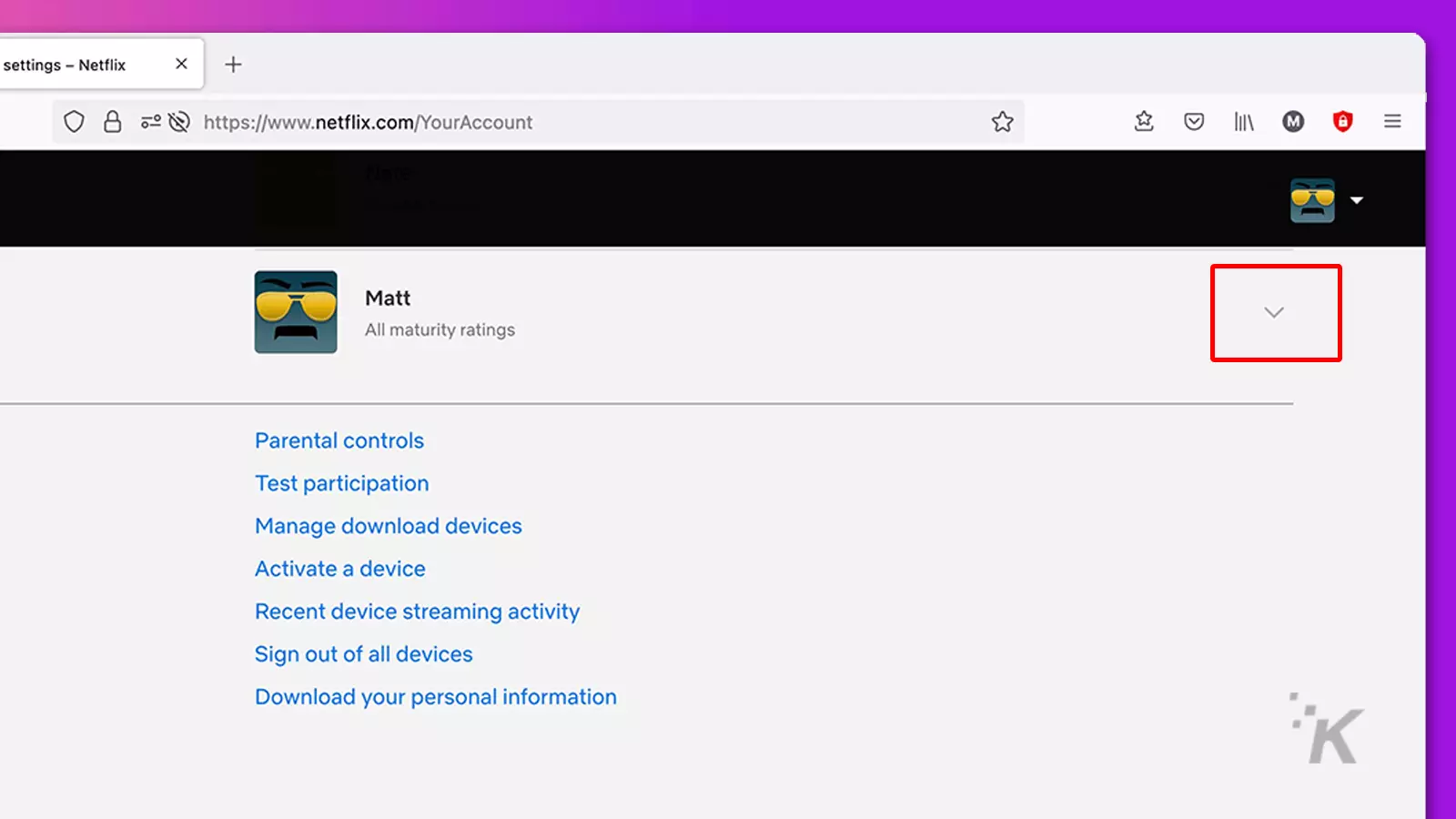Image resolution: width=1456 pixels, height=819 pixels.
Task: Open Manage download devices link
Action: 389,526
